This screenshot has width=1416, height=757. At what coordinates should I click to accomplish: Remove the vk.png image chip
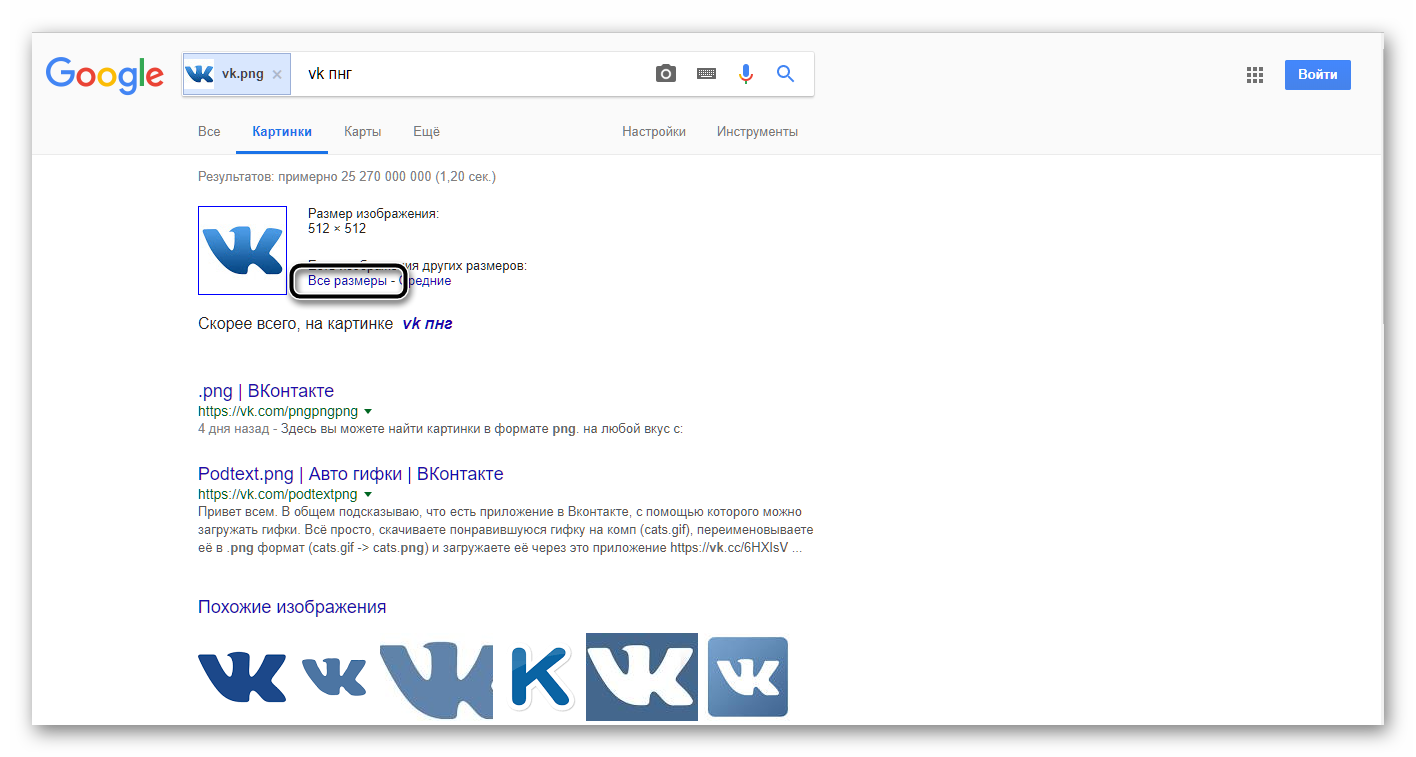tap(277, 74)
